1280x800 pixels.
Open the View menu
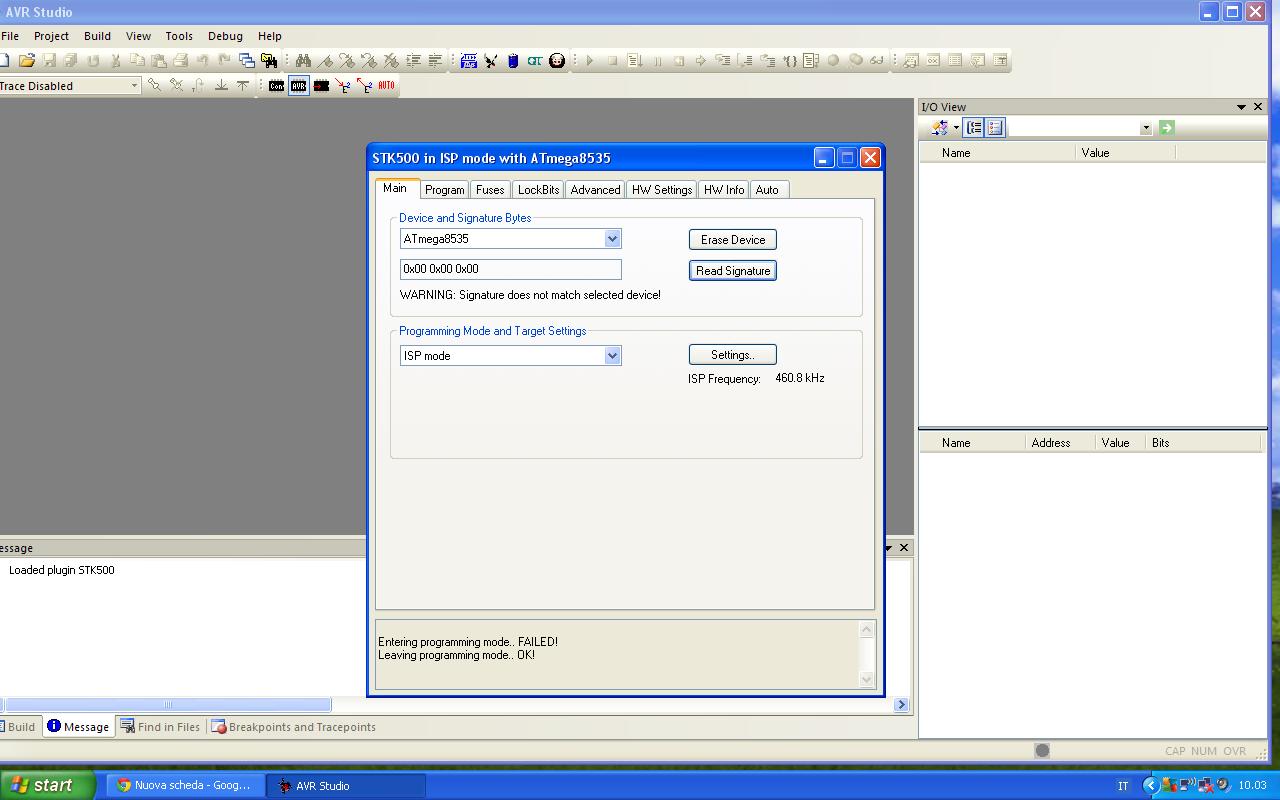138,36
